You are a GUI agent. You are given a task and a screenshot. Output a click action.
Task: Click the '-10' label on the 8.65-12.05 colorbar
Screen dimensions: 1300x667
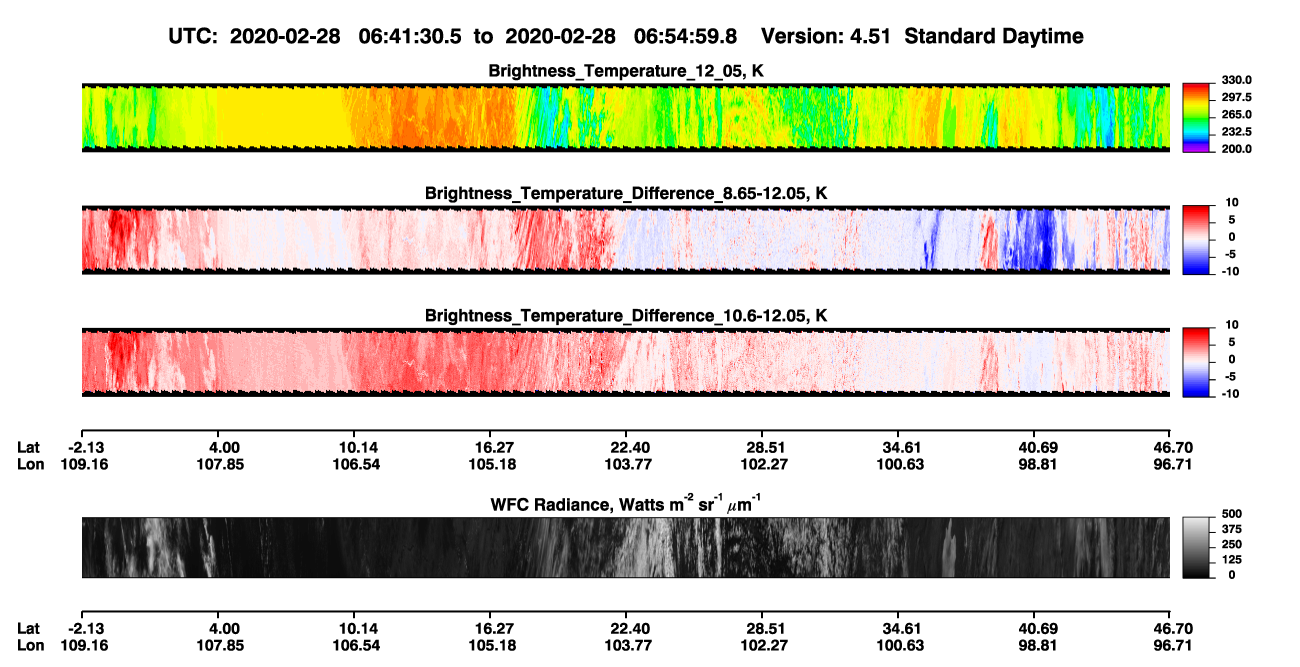pos(1230,271)
